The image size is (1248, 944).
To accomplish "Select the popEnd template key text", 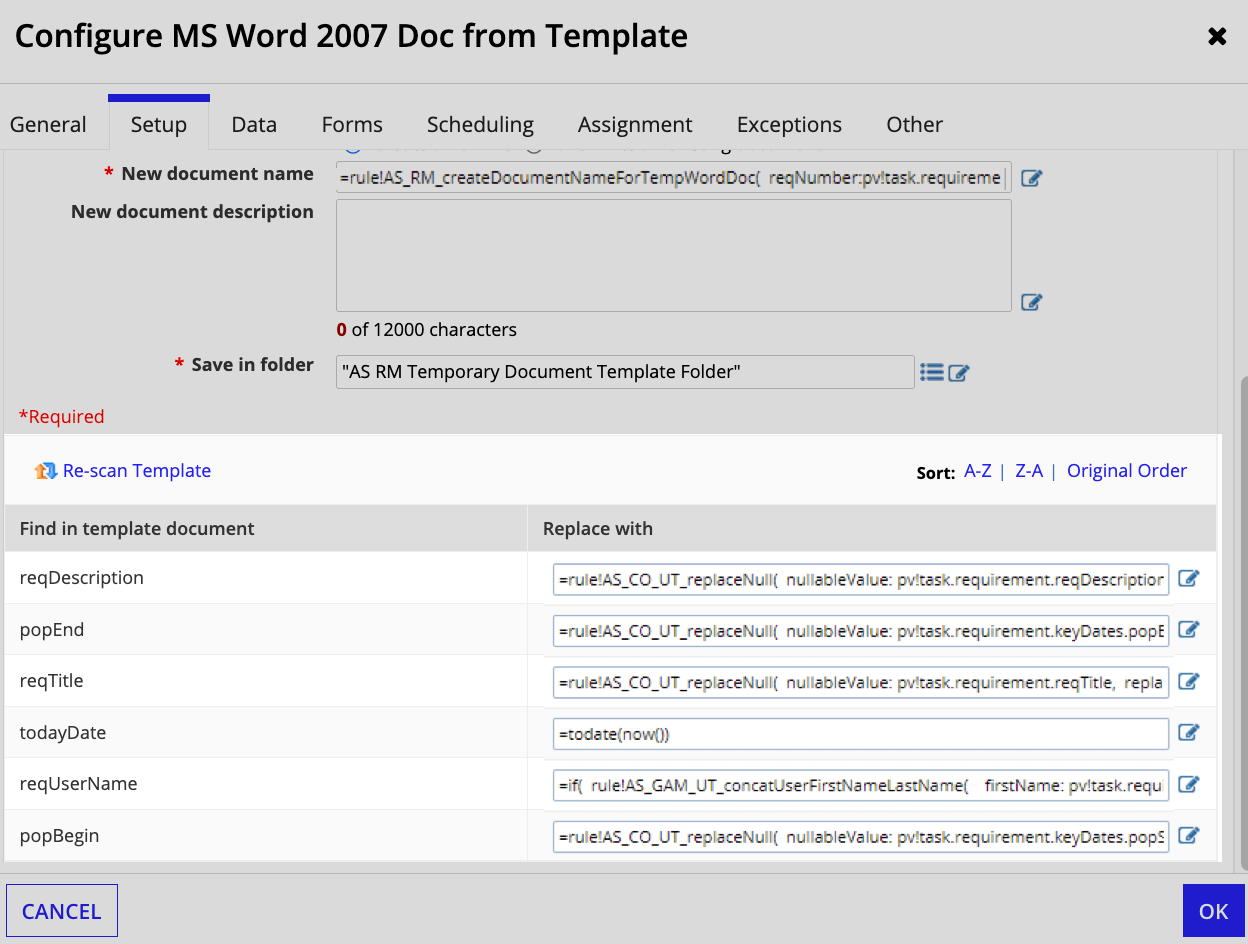I will point(52,630).
